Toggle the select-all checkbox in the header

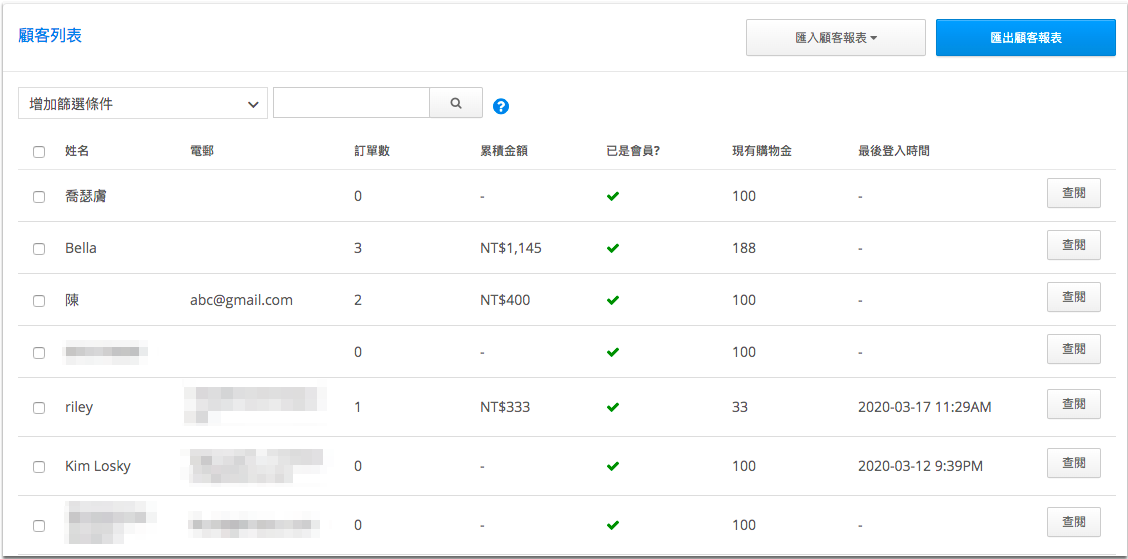point(39,152)
